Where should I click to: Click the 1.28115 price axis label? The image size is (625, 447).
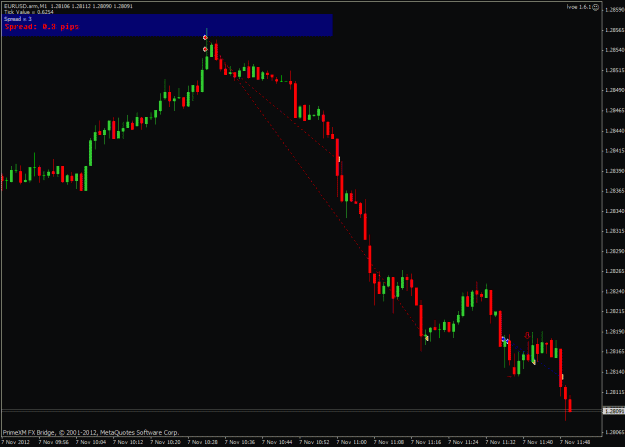(x=614, y=392)
